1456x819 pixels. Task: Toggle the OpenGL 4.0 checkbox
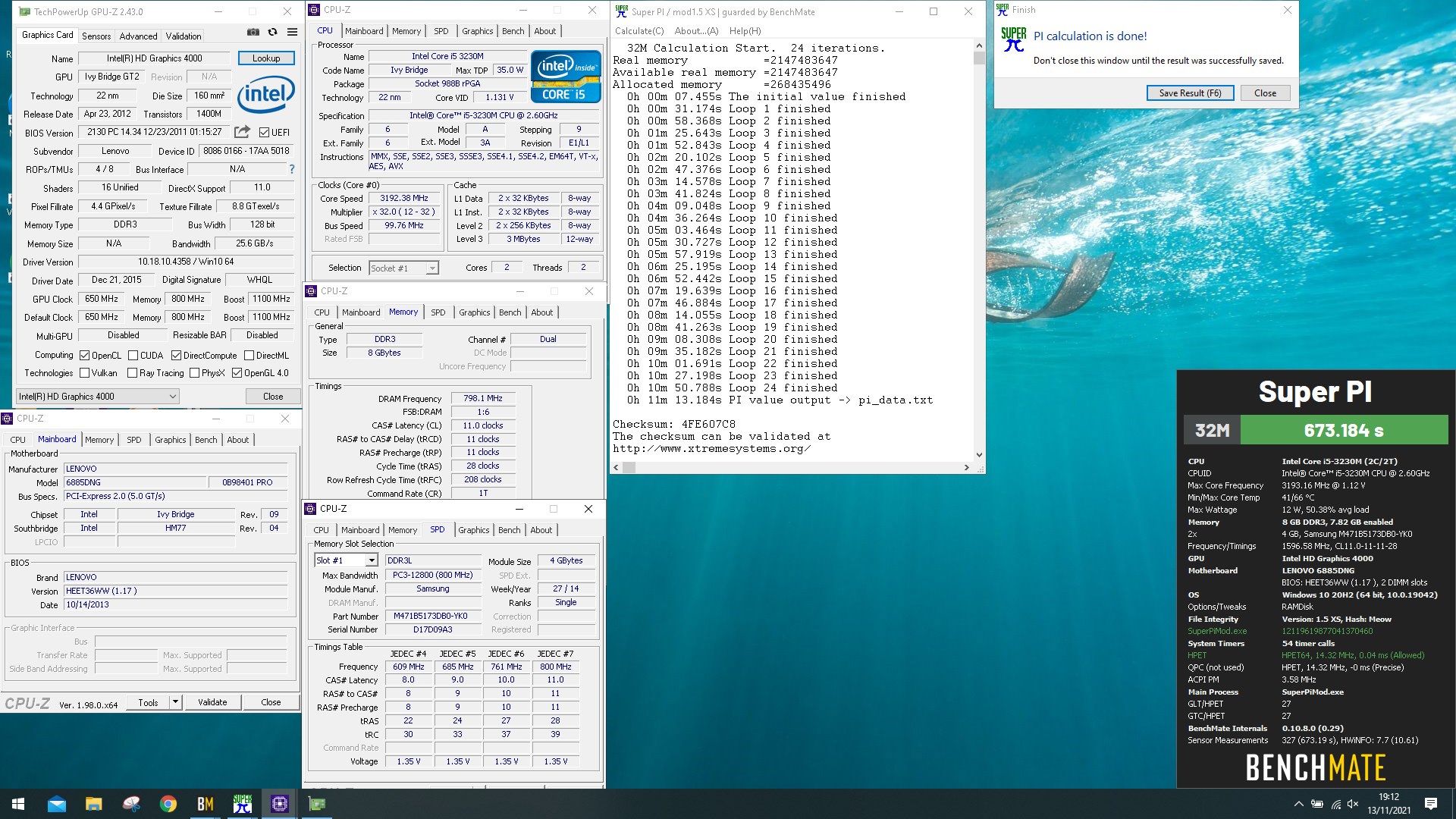click(237, 373)
